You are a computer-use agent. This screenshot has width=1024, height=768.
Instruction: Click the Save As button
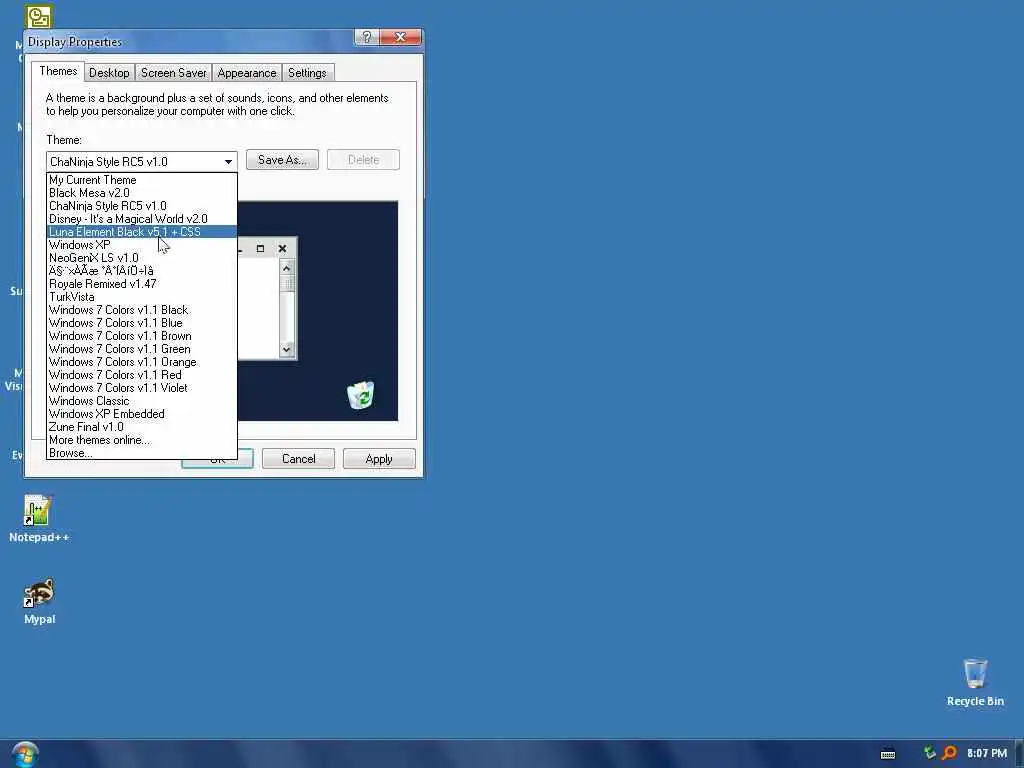pos(282,159)
